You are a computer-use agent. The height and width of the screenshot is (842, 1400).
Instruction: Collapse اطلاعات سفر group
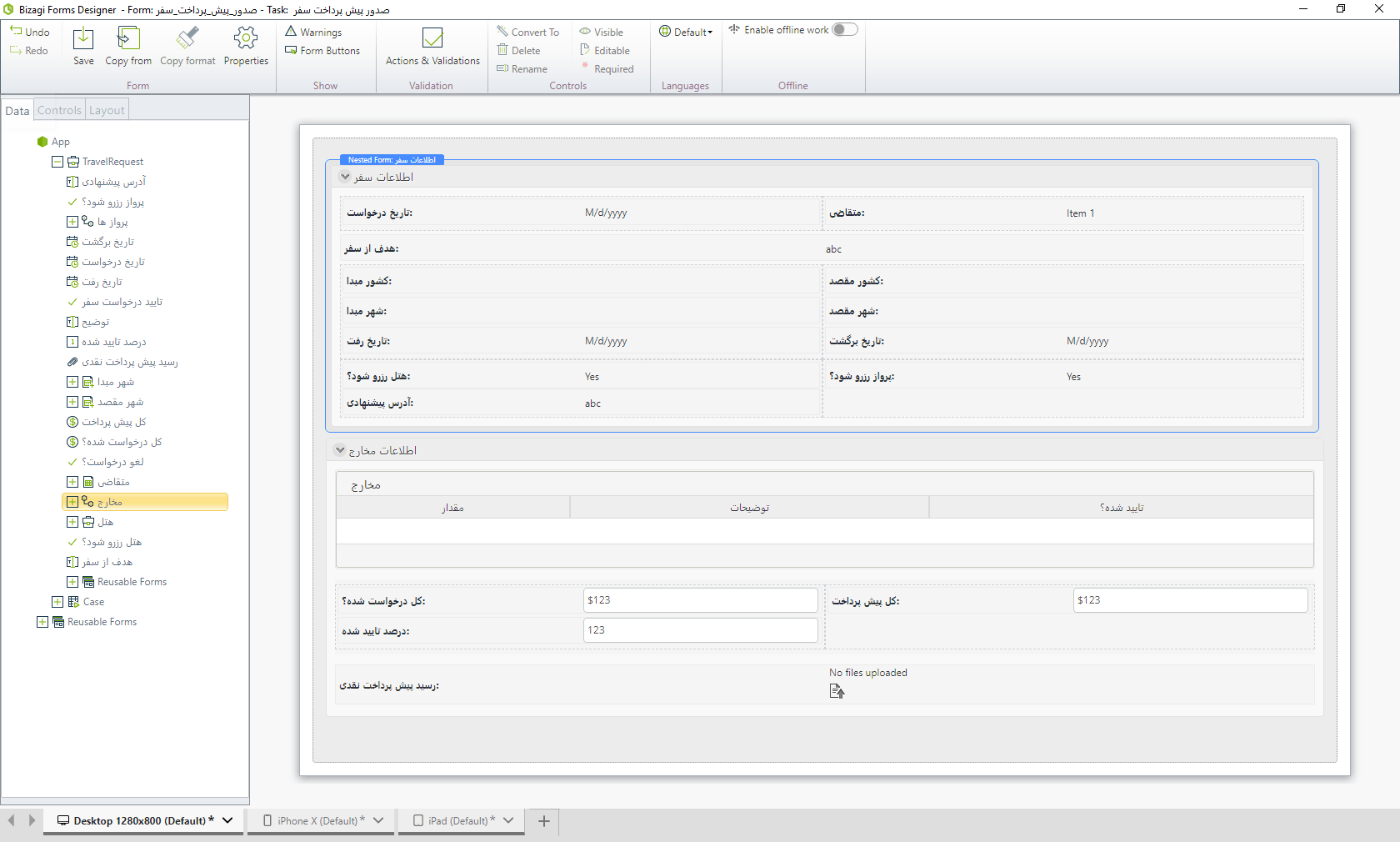click(345, 177)
